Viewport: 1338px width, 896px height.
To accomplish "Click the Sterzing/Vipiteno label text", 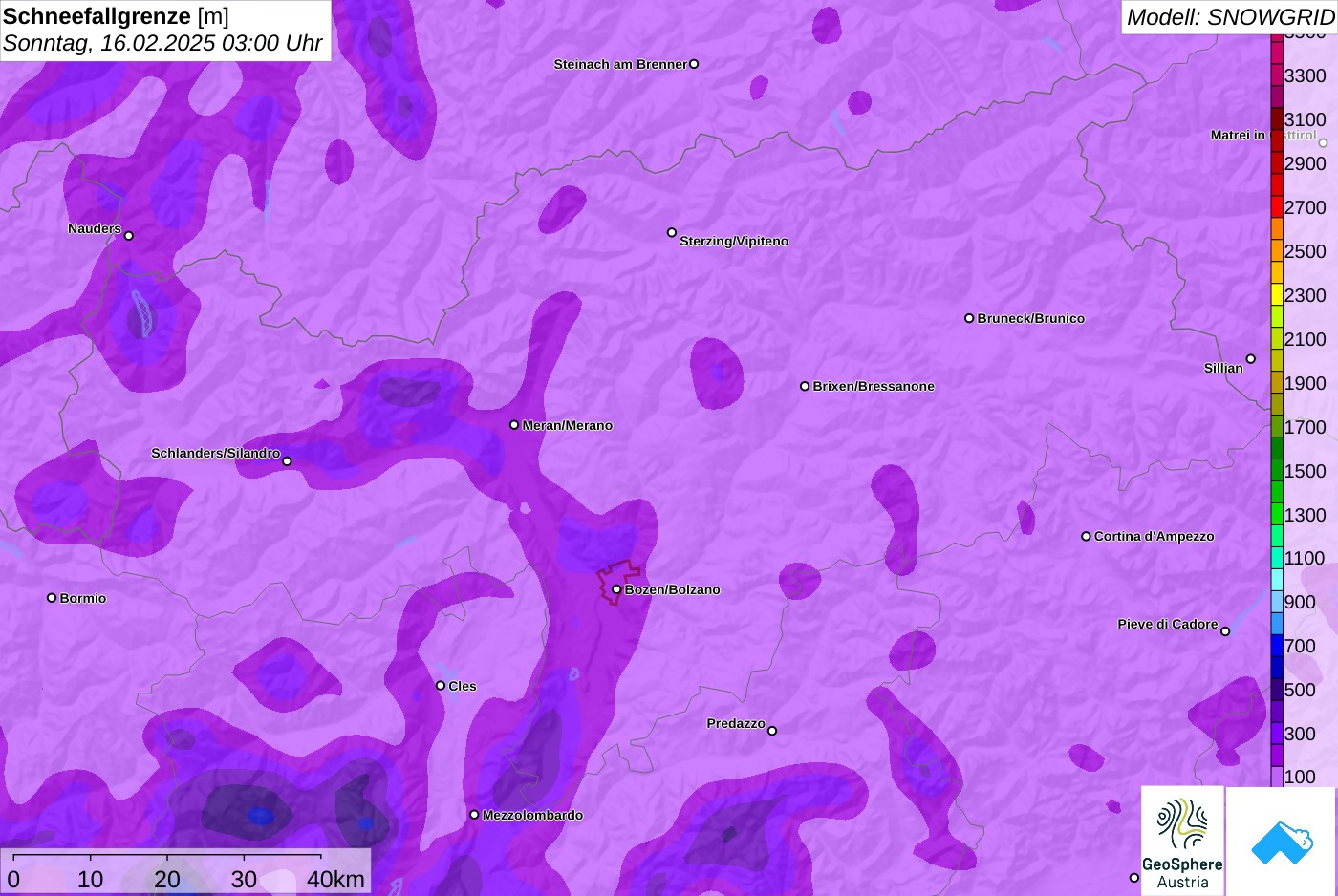I will 734,241.
